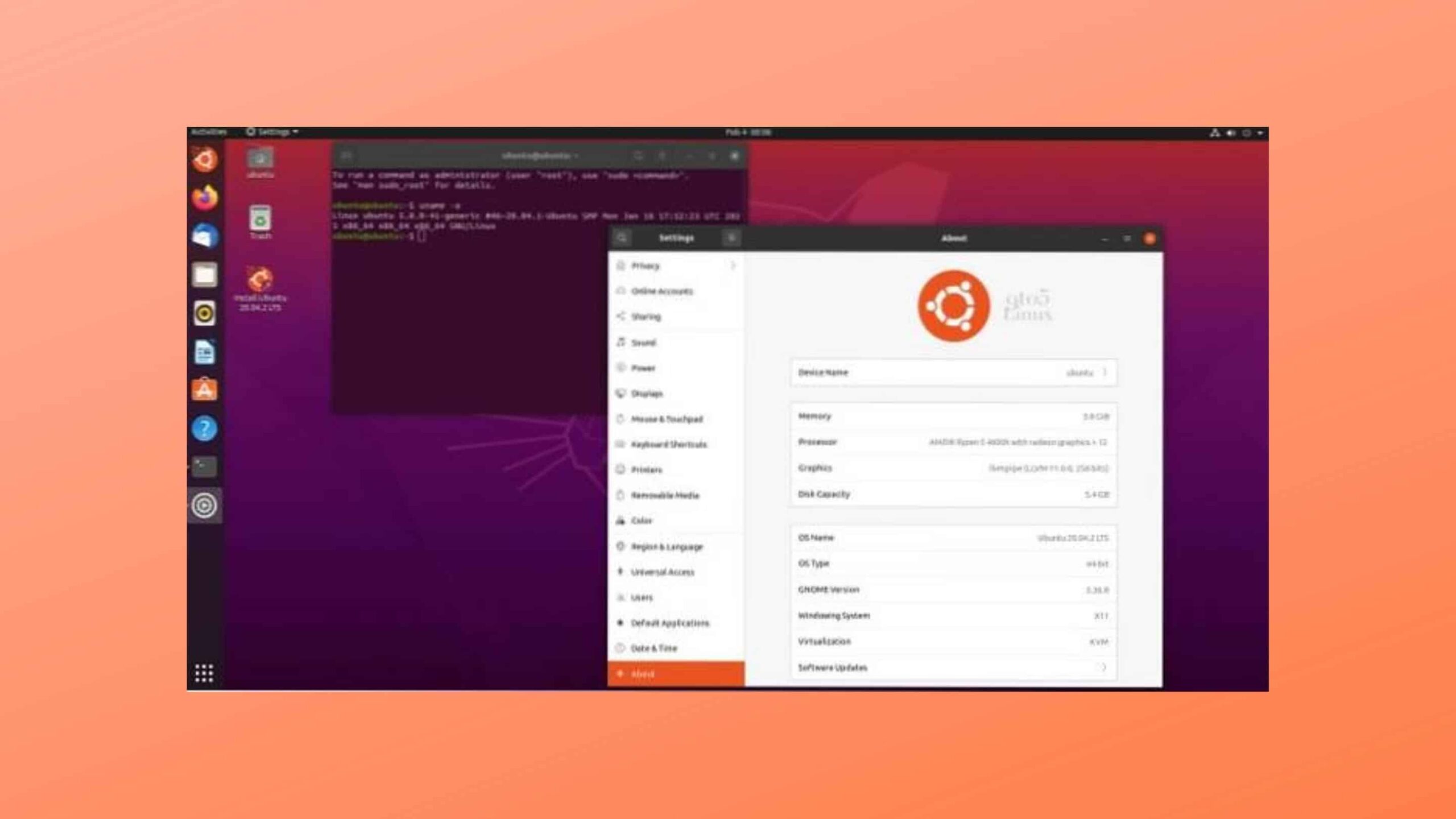Select Color in Settings sidebar
1456x819 pixels.
pyautogui.click(x=676, y=521)
